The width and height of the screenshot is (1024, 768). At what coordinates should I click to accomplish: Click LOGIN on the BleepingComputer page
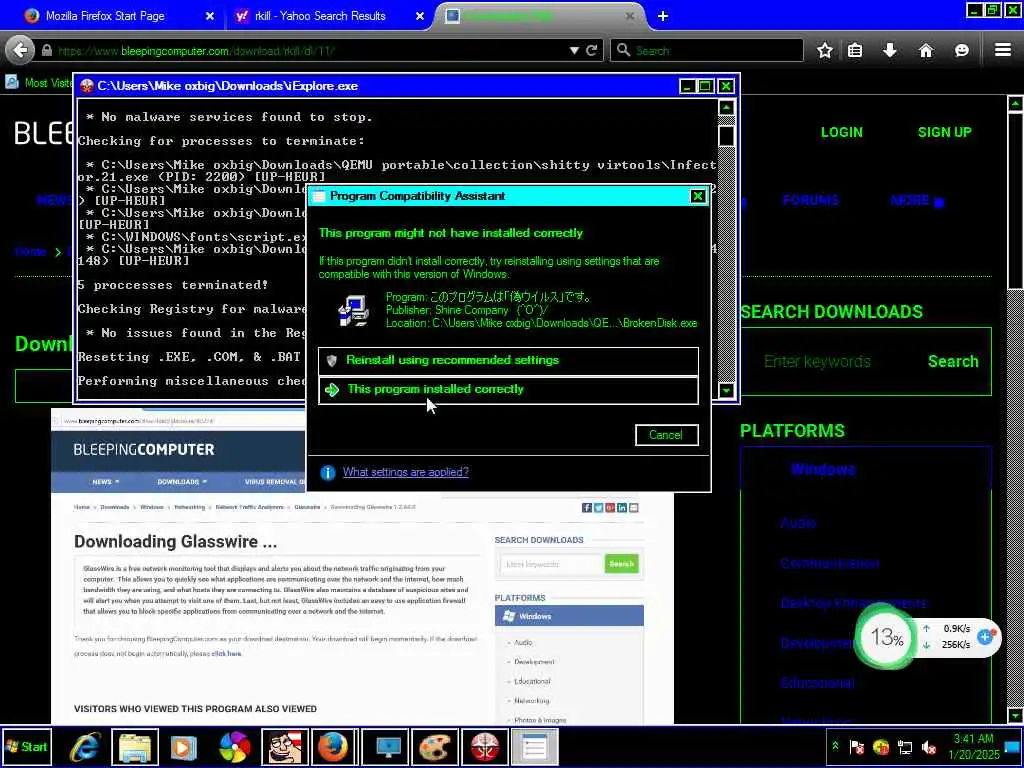[841, 132]
